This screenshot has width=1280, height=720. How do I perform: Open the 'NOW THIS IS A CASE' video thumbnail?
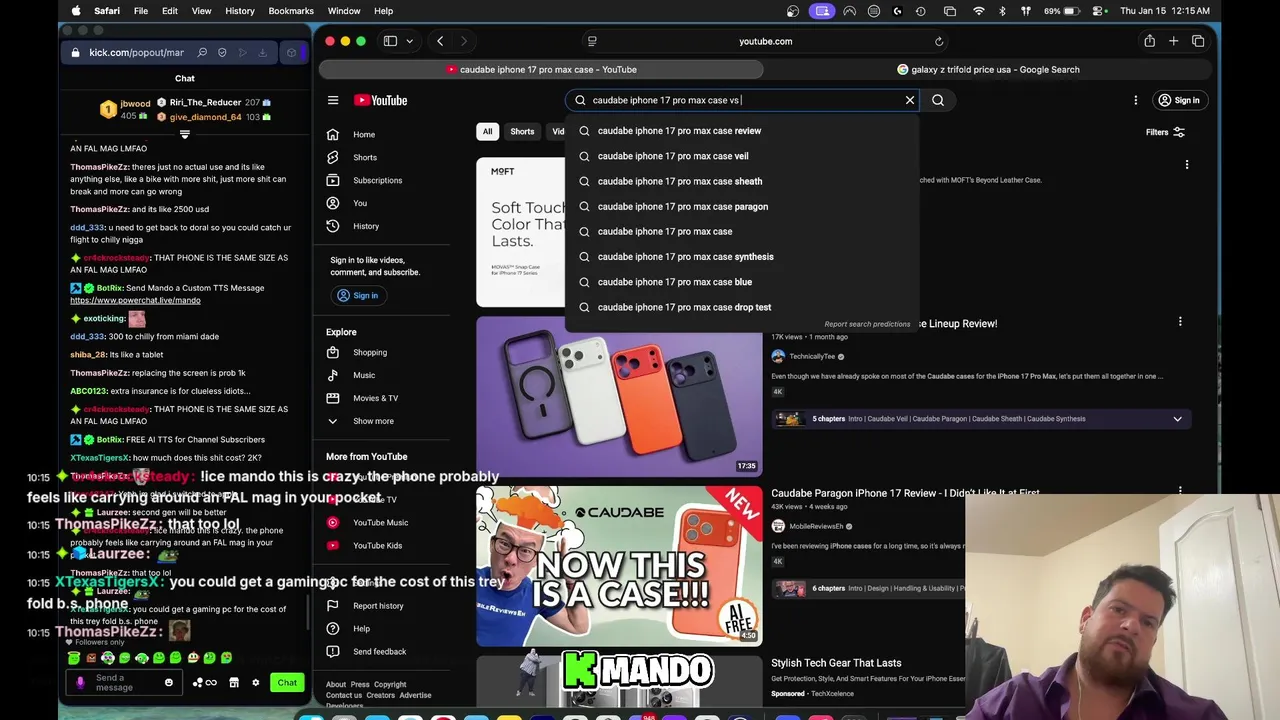(619, 566)
